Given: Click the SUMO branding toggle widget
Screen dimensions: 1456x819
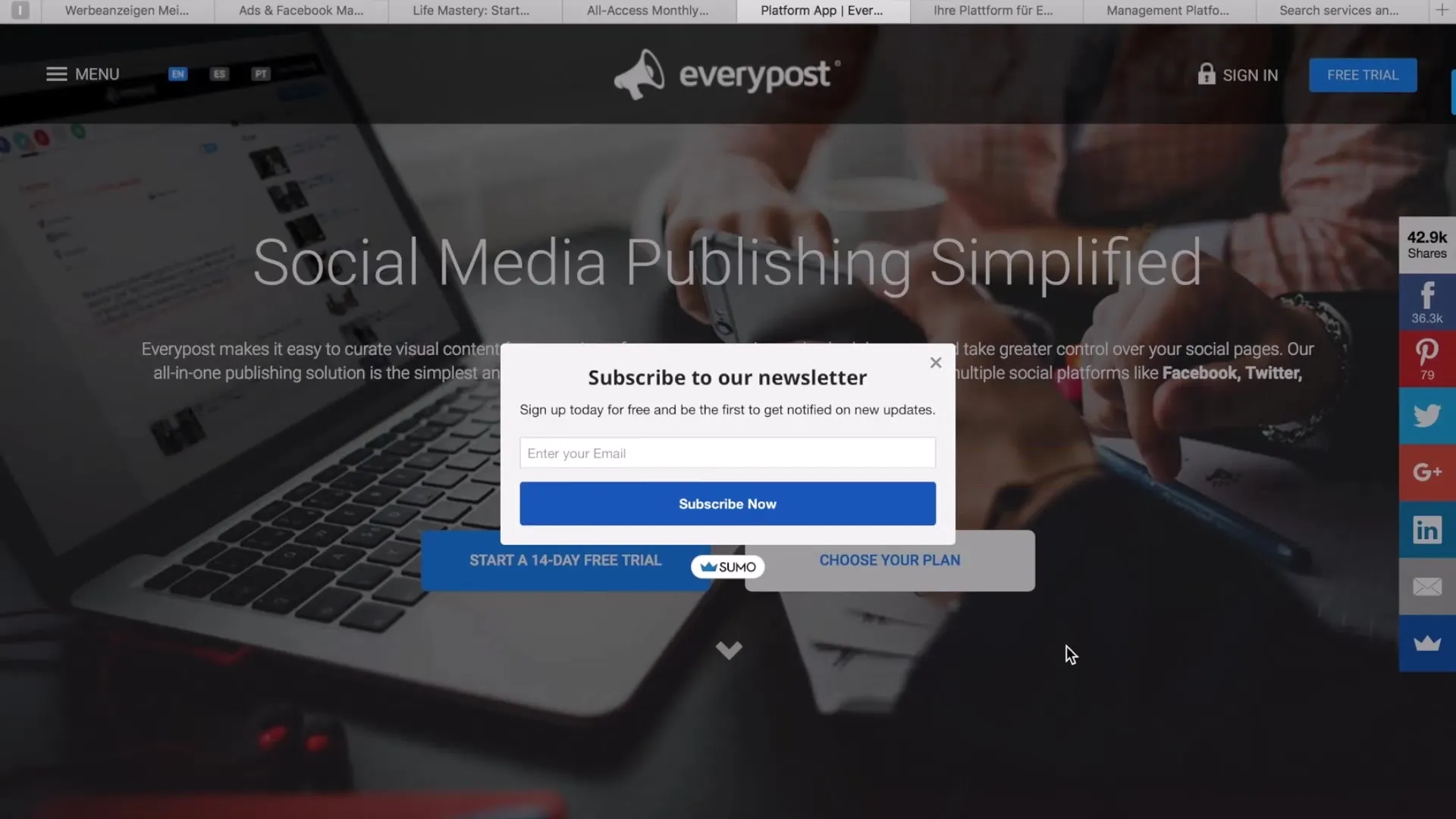Looking at the screenshot, I should (x=728, y=566).
